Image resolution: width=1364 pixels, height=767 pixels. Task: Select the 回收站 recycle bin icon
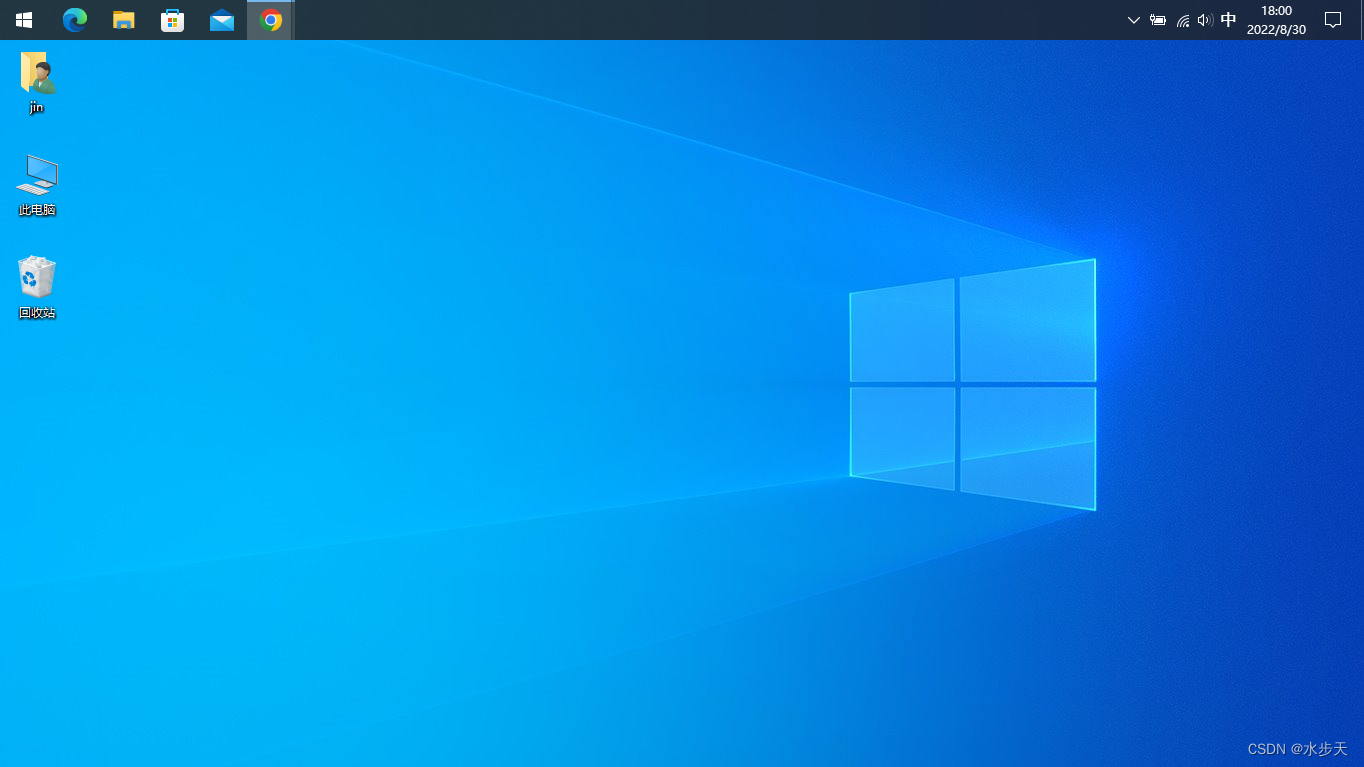click(37, 288)
